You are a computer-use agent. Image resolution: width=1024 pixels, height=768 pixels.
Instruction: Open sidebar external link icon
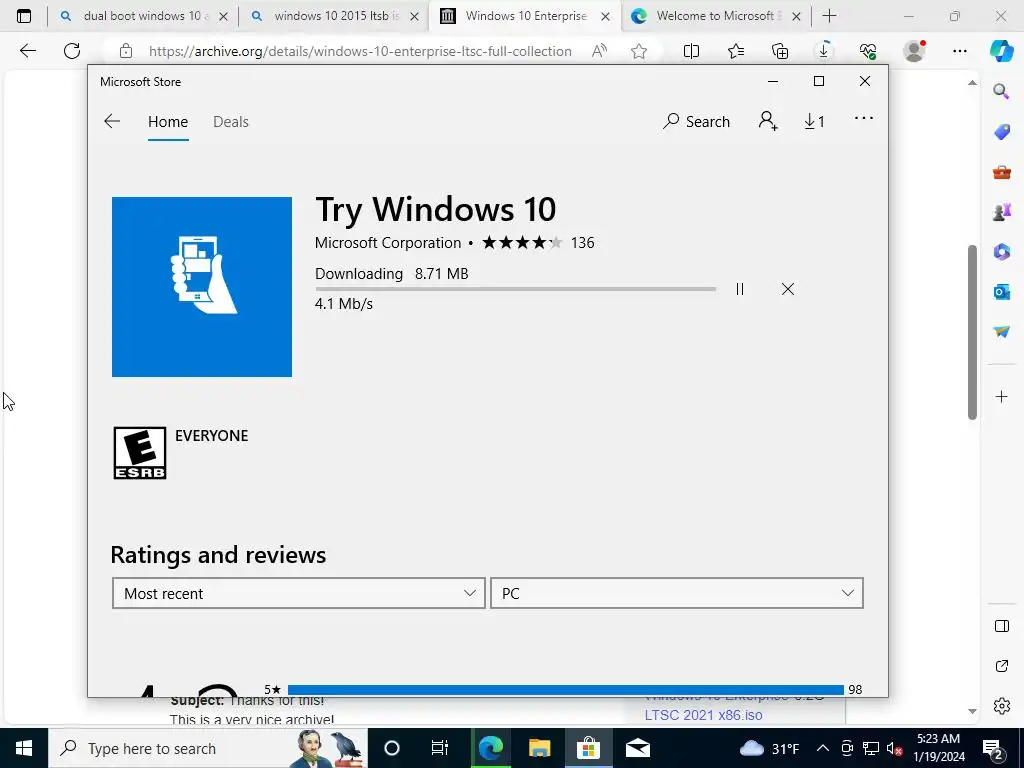point(1001,666)
